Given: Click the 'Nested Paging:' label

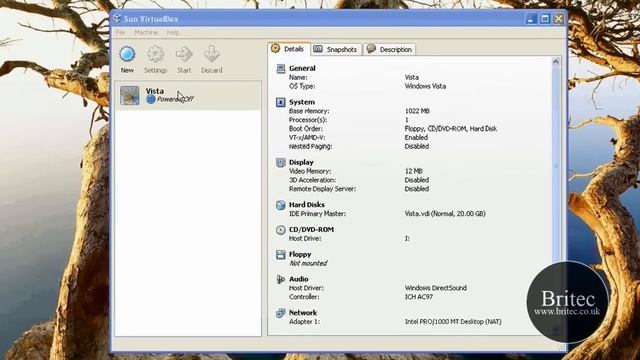Looking at the screenshot, I should click(310, 147).
